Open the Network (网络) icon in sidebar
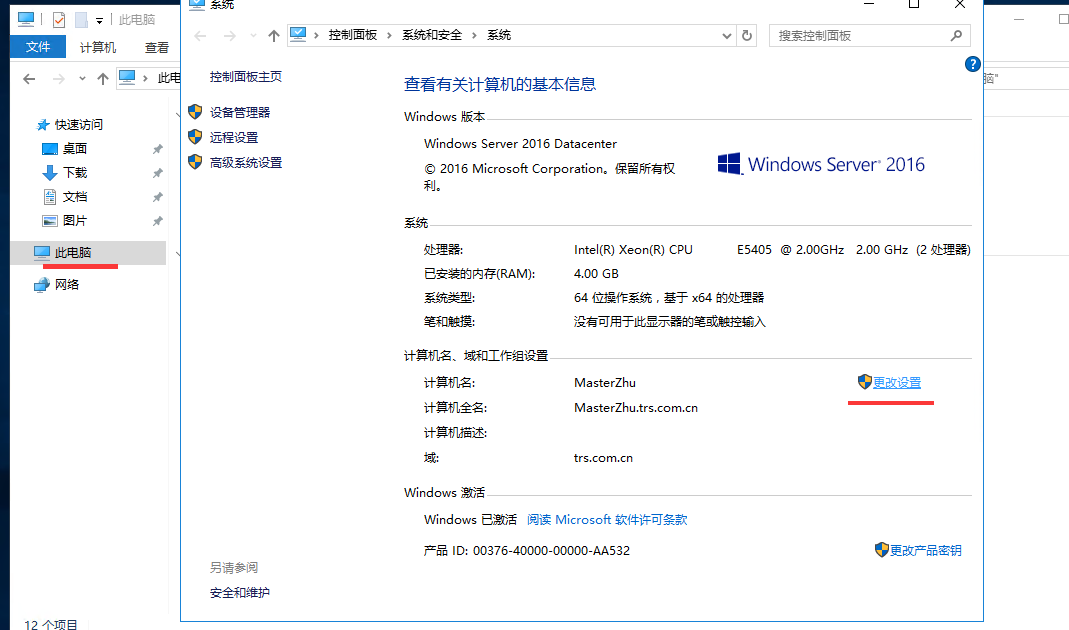 (x=67, y=285)
